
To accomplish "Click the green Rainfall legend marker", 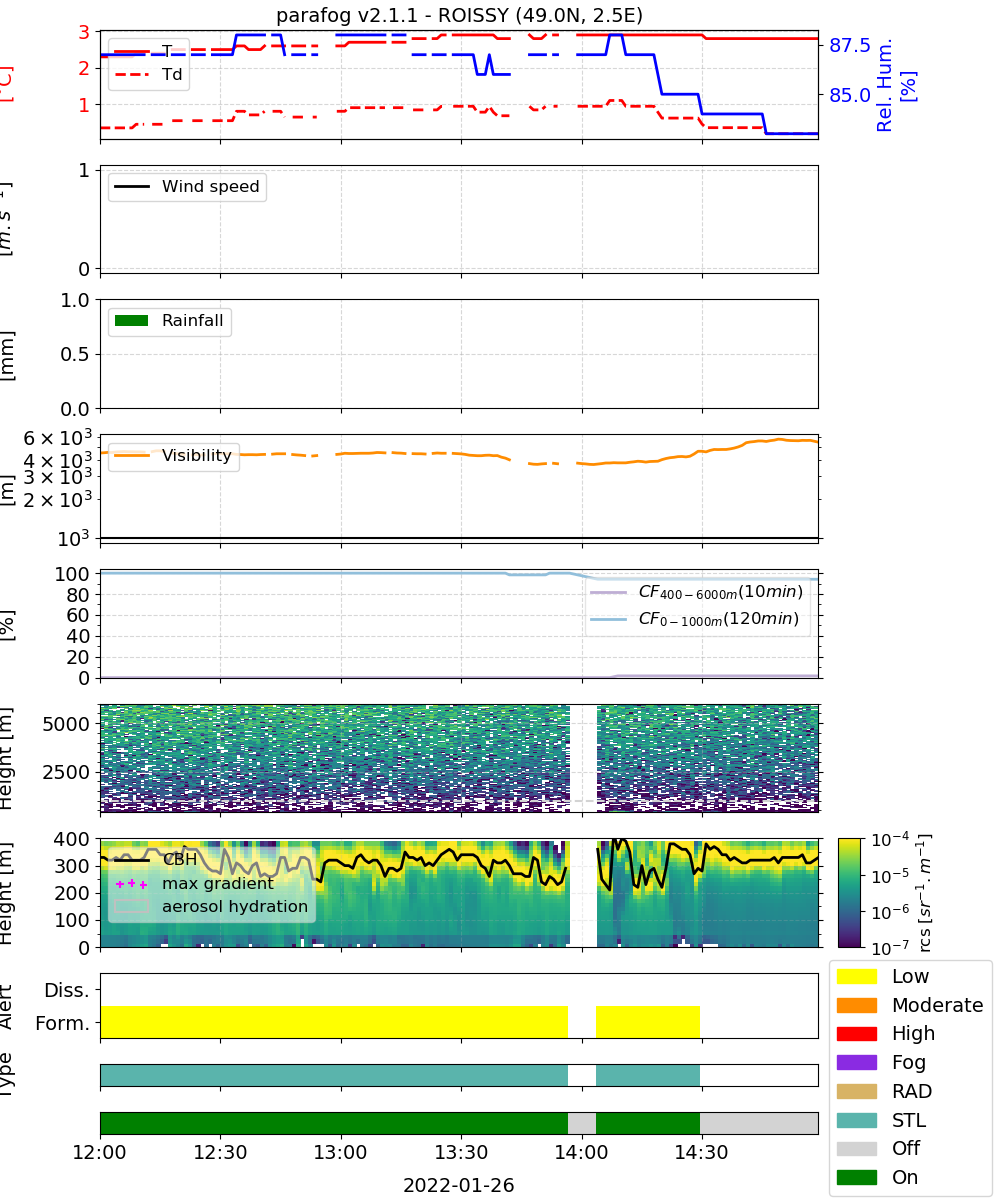I will tap(132, 321).
